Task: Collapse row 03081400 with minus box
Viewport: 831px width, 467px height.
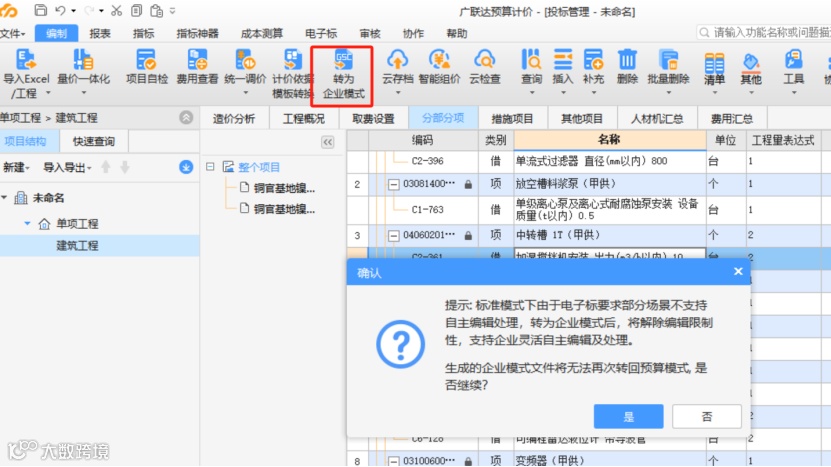Action: [393, 184]
